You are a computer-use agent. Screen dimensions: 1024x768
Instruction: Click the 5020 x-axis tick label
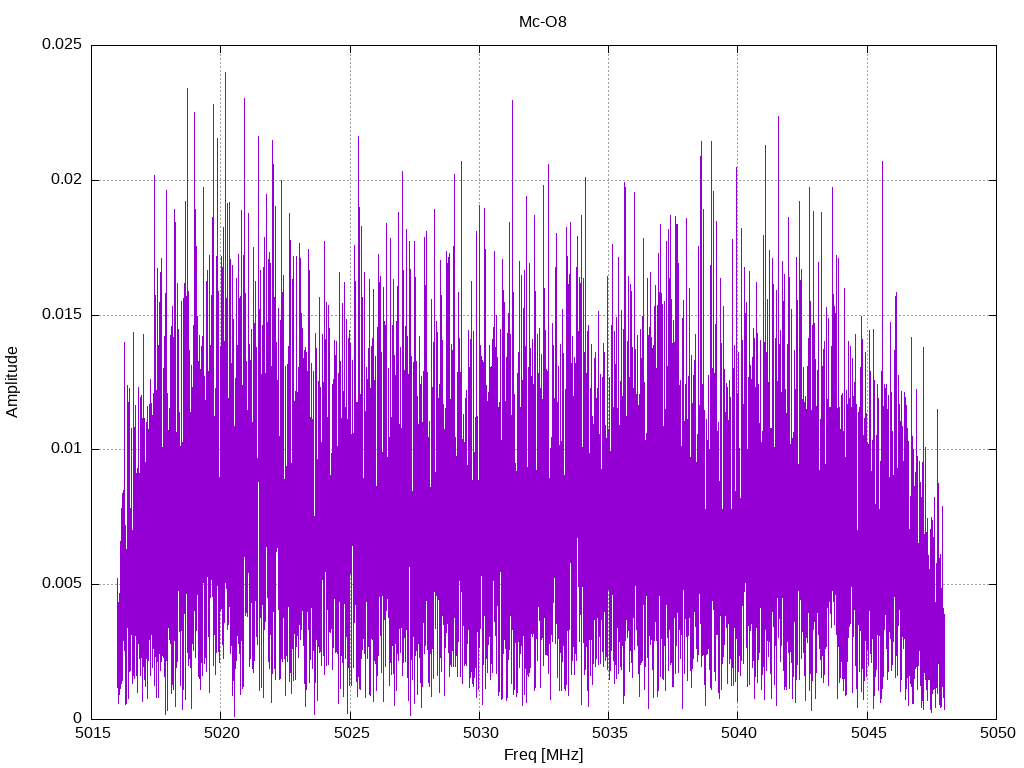[221, 733]
